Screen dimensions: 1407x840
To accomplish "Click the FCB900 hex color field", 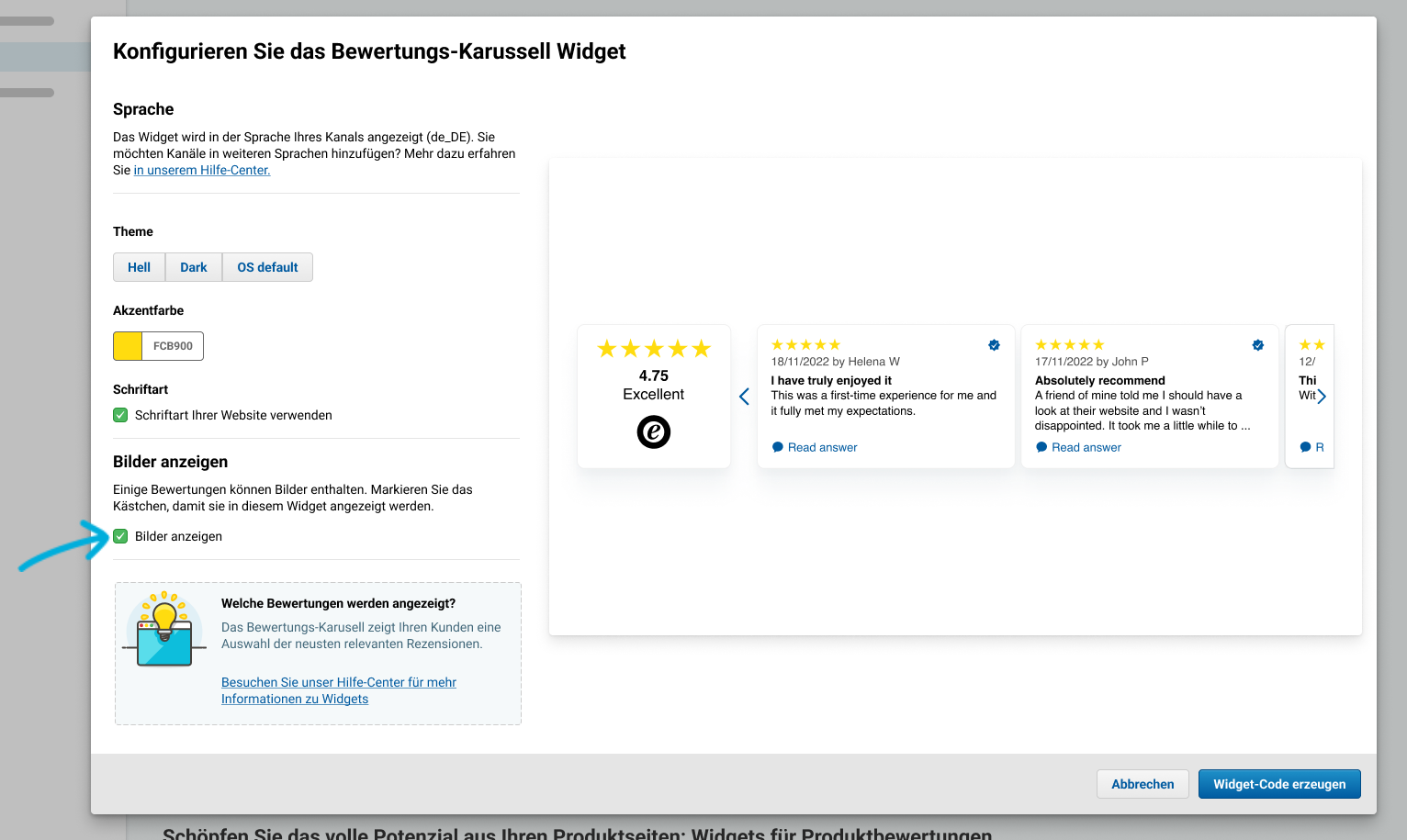I will [x=173, y=346].
